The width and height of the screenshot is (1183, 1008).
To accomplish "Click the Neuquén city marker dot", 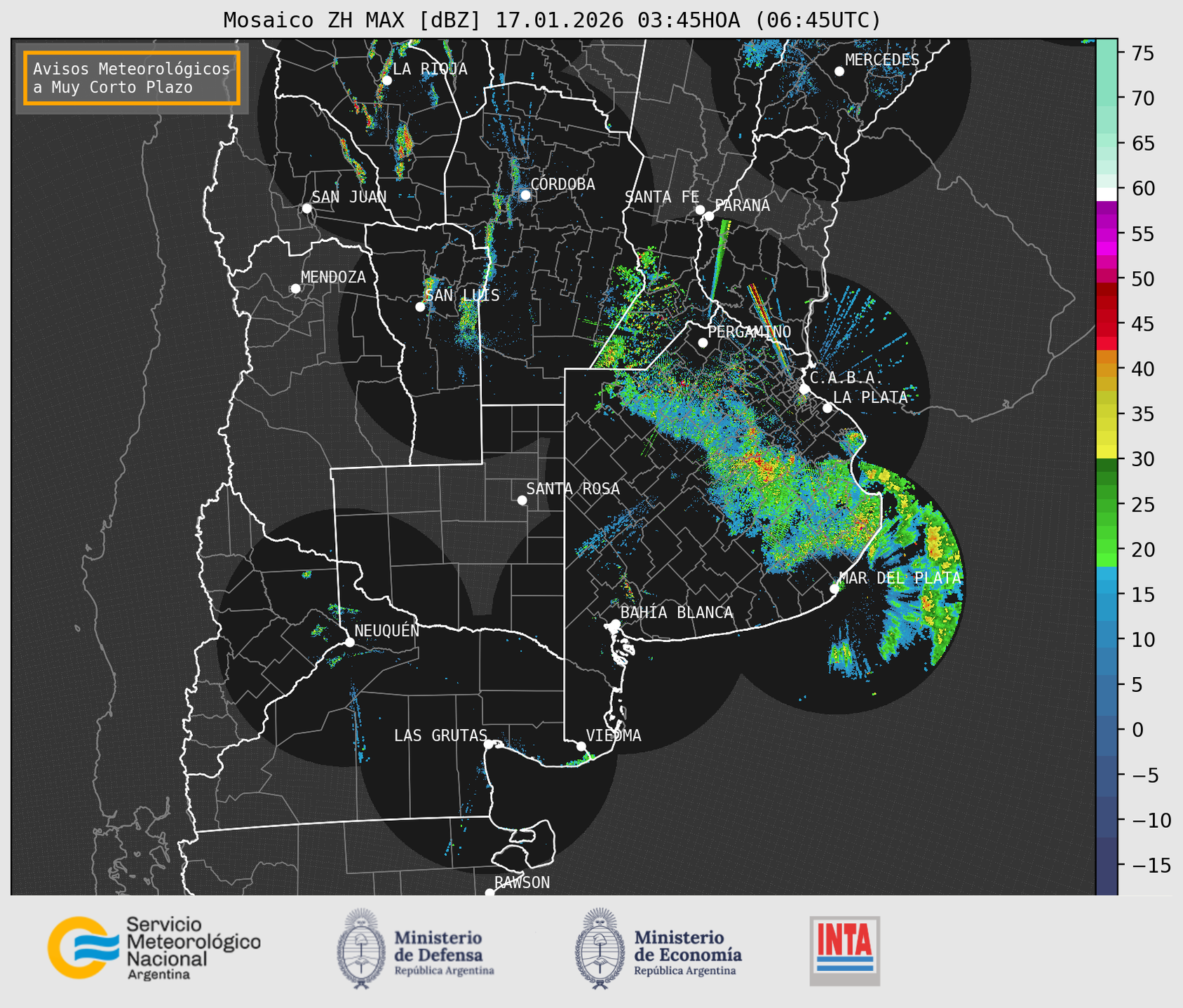I will click(349, 642).
